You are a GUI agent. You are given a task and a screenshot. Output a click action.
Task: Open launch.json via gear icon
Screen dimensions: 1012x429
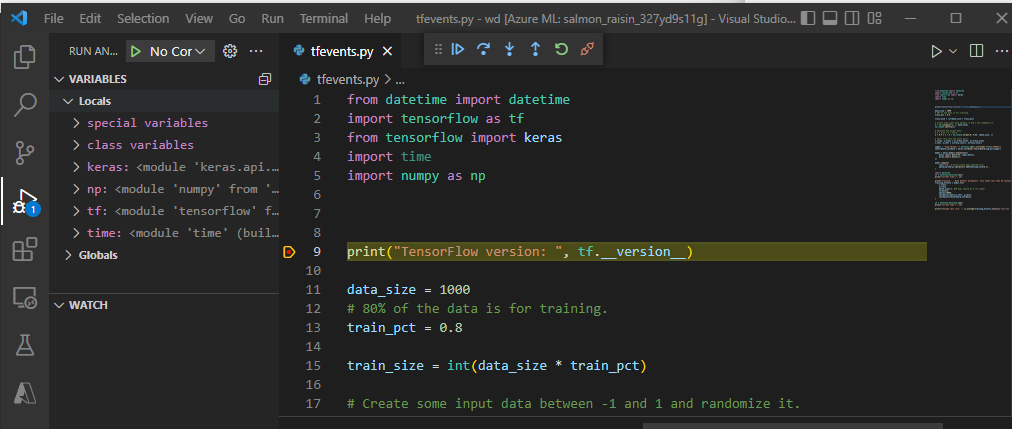coord(230,51)
